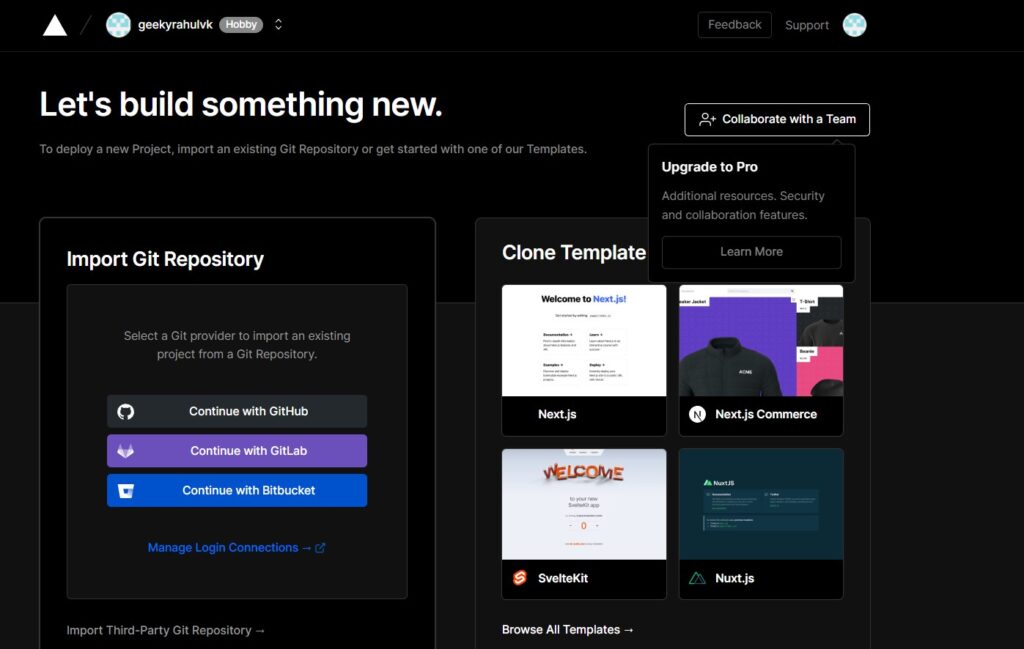Click the Next.js Commerce N logo

[697, 414]
